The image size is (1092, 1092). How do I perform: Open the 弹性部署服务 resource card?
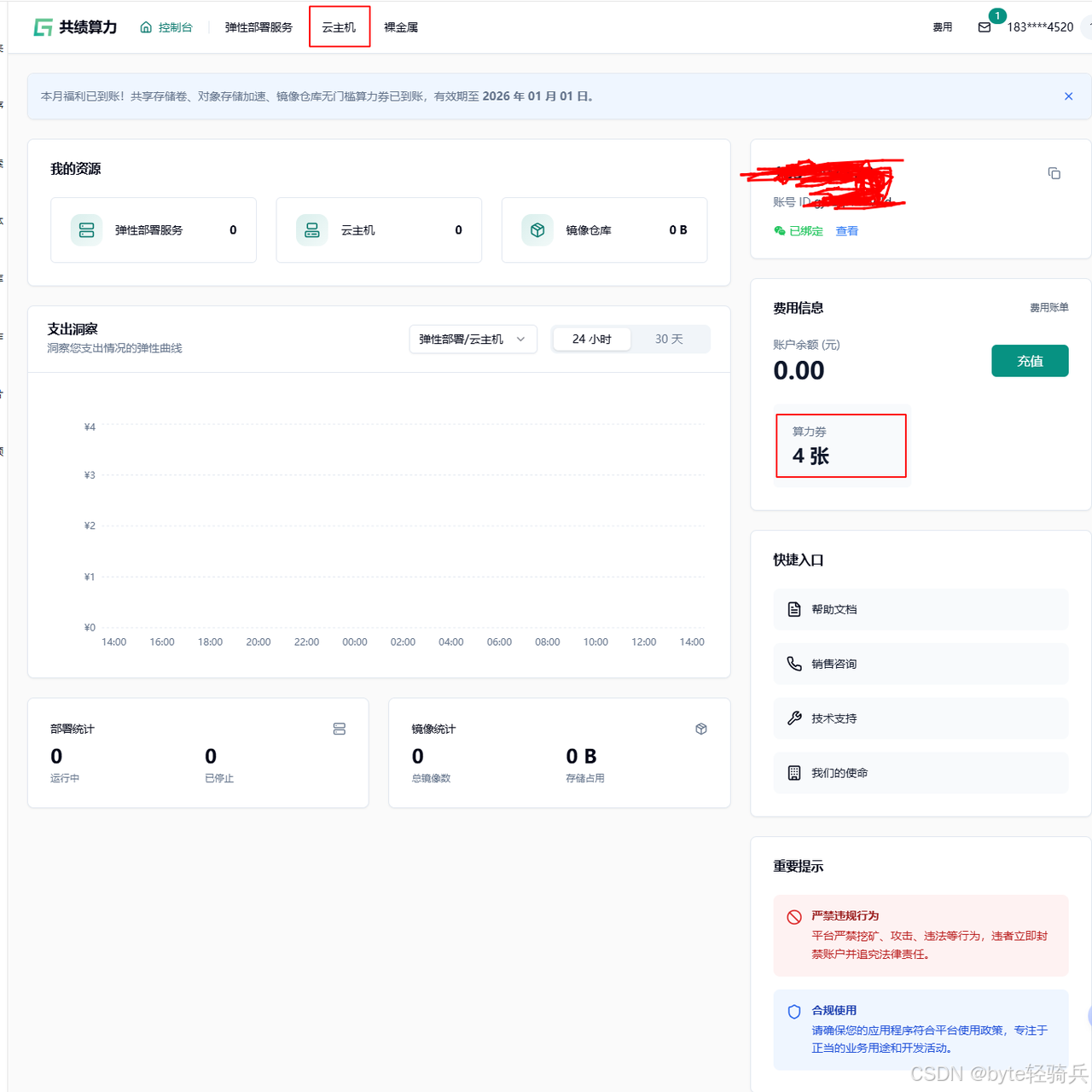(x=154, y=230)
